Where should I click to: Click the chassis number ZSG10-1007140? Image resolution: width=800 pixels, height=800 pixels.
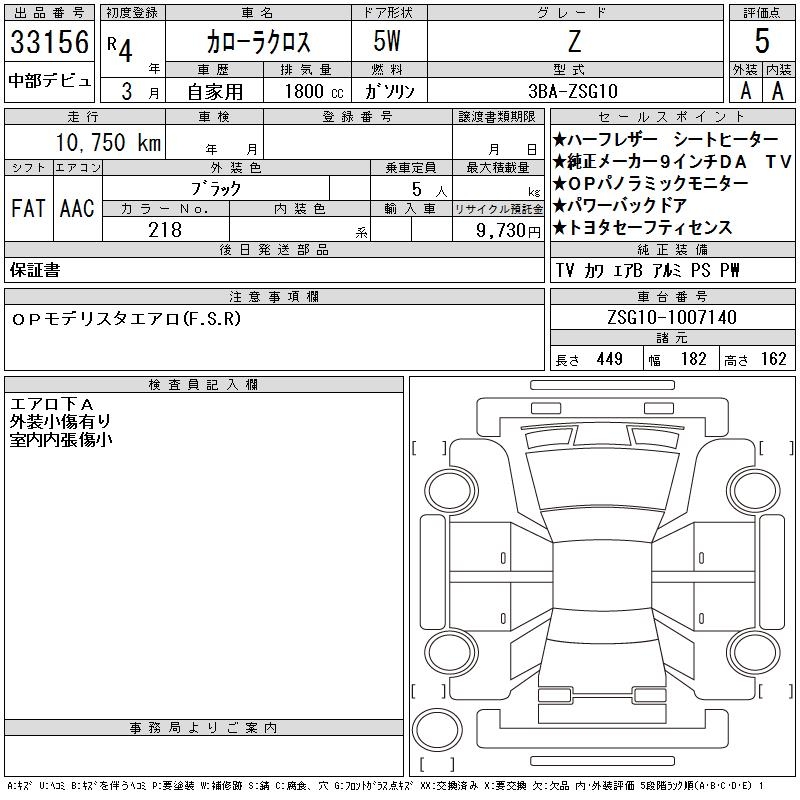click(x=671, y=318)
